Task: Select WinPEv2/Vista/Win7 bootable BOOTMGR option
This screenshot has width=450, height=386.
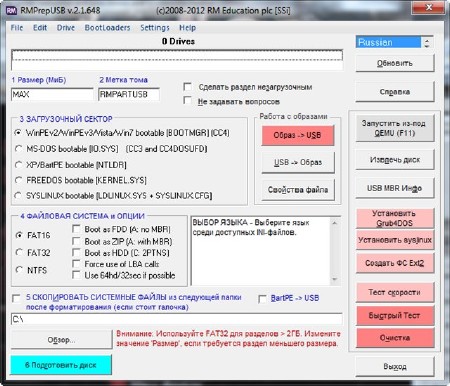Action: tap(18, 133)
